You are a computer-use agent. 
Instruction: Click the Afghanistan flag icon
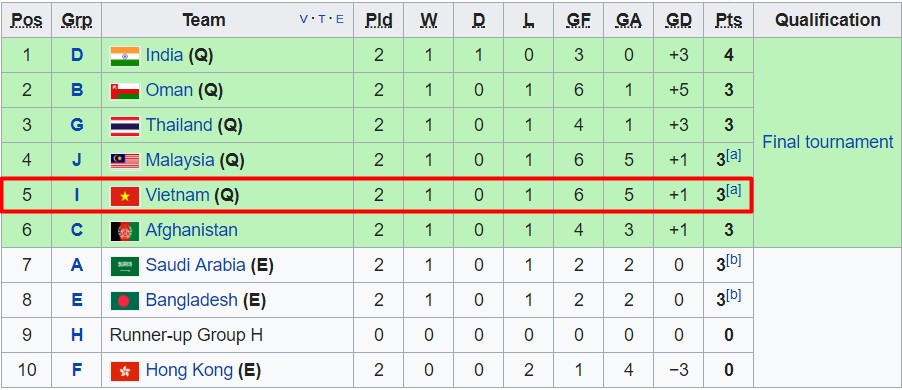tap(125, 231)
